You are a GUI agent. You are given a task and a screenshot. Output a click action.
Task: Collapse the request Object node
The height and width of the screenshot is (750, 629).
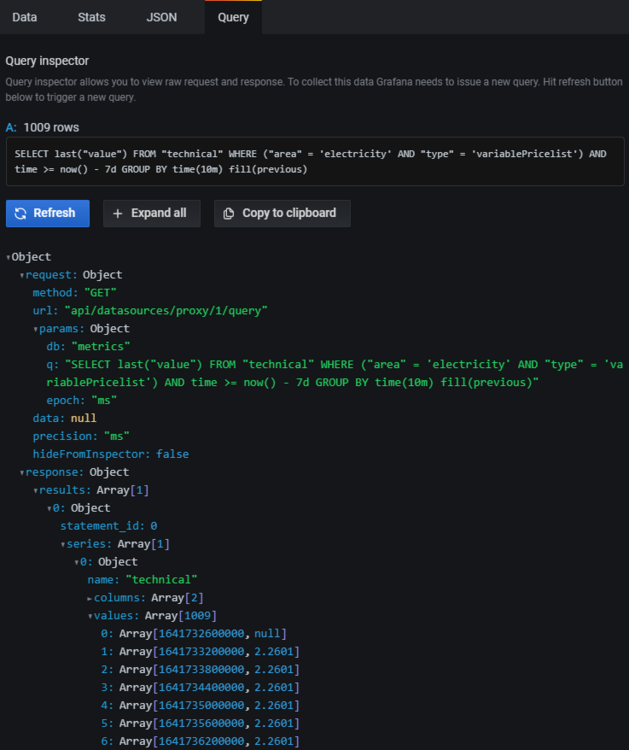[x=22, y=276]
